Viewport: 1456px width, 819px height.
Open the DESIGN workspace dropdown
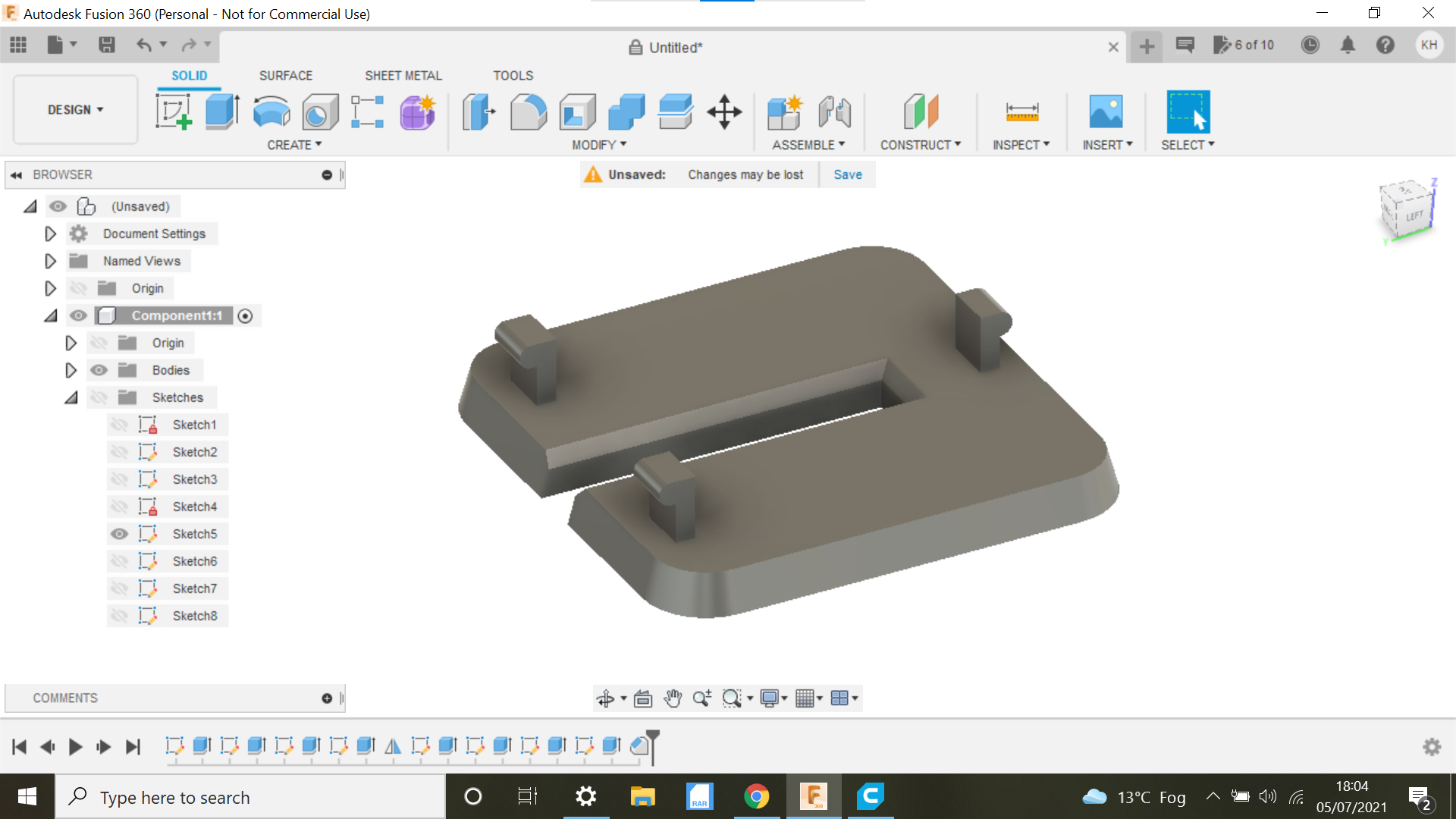pyautogui.click(x=76, y=110)
